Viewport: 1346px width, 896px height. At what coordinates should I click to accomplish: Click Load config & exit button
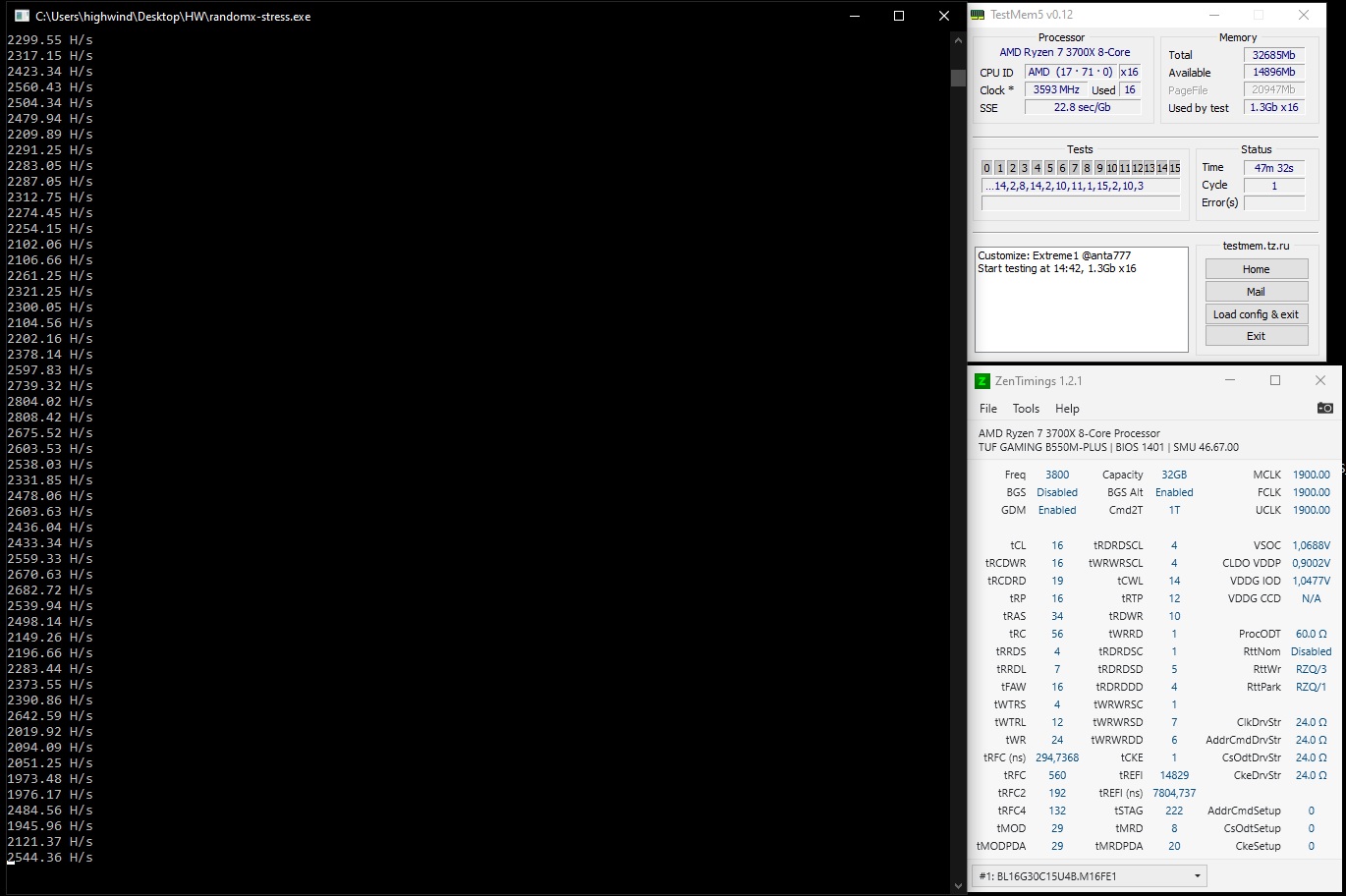[1257, 314]
